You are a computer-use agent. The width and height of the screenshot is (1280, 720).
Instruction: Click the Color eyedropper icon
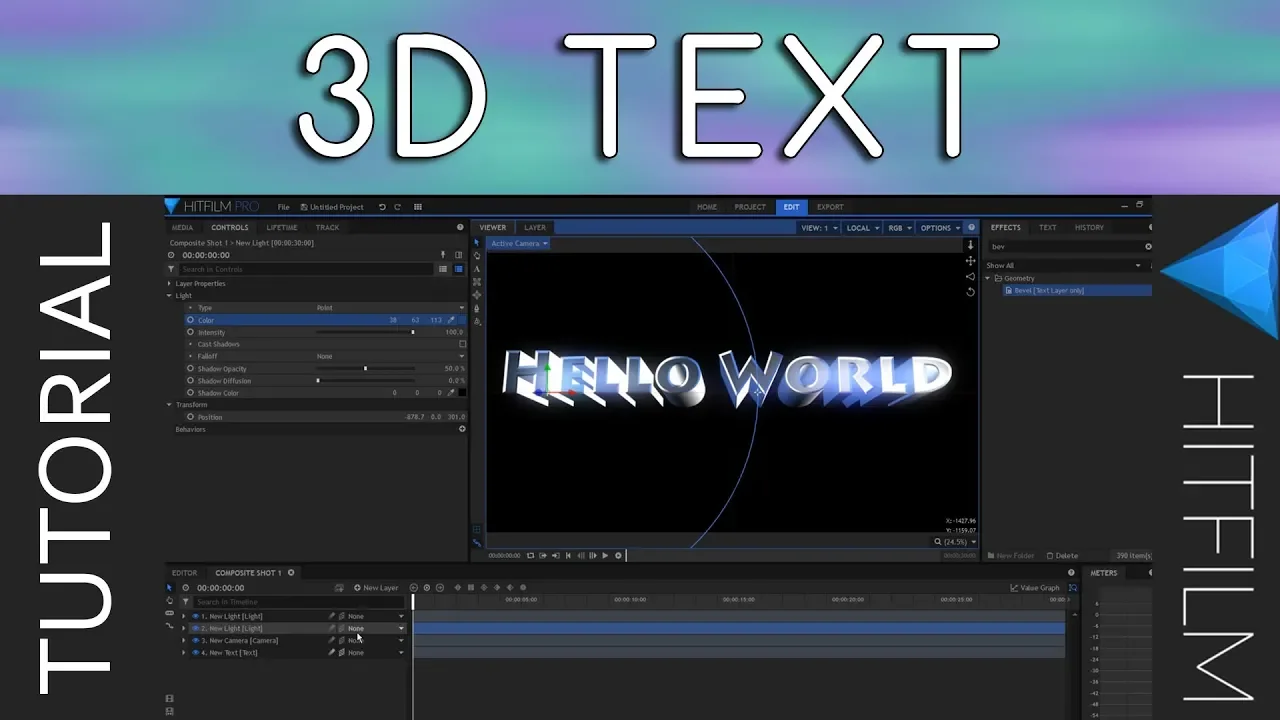(450, 320)
